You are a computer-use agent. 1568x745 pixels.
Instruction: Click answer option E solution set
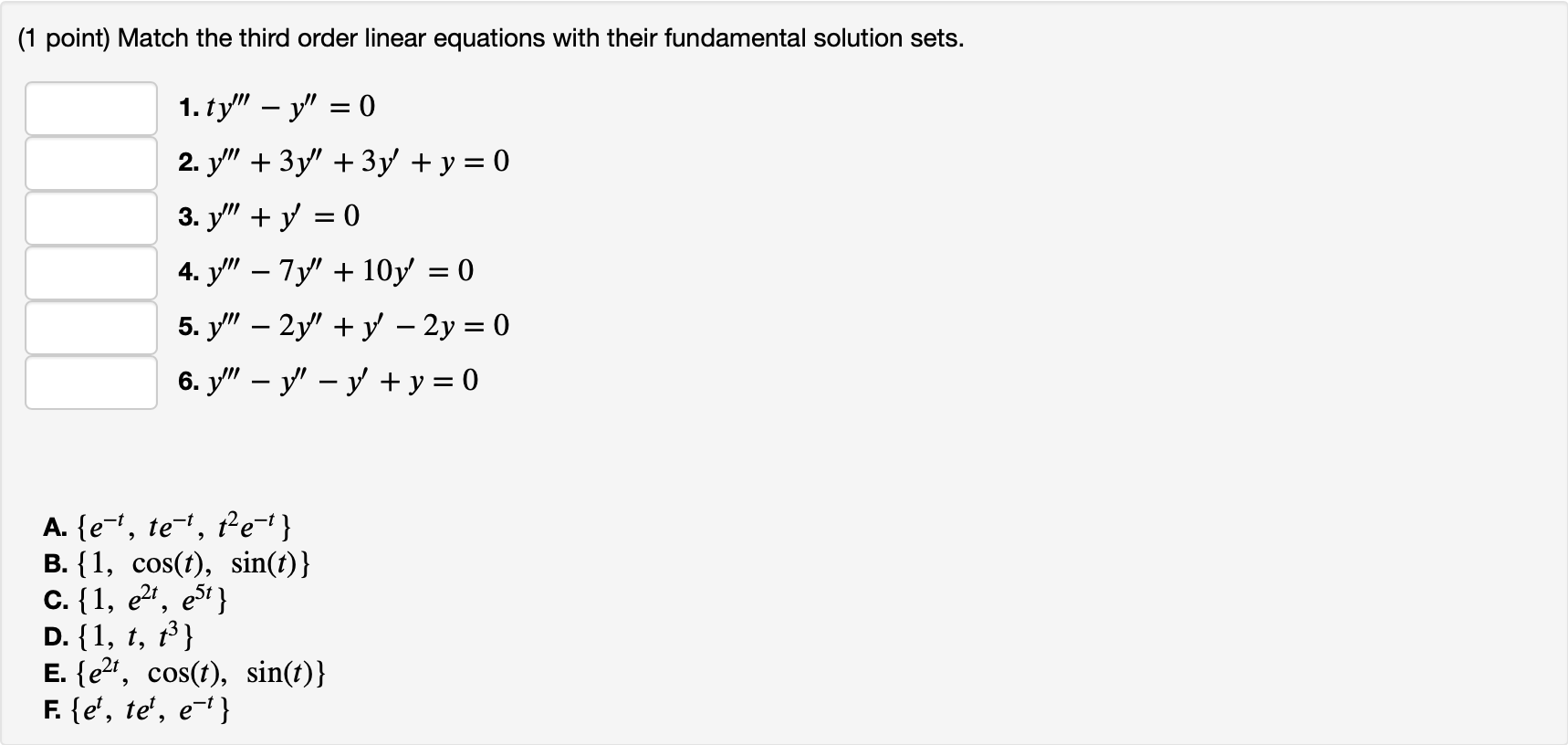point(183,674)
